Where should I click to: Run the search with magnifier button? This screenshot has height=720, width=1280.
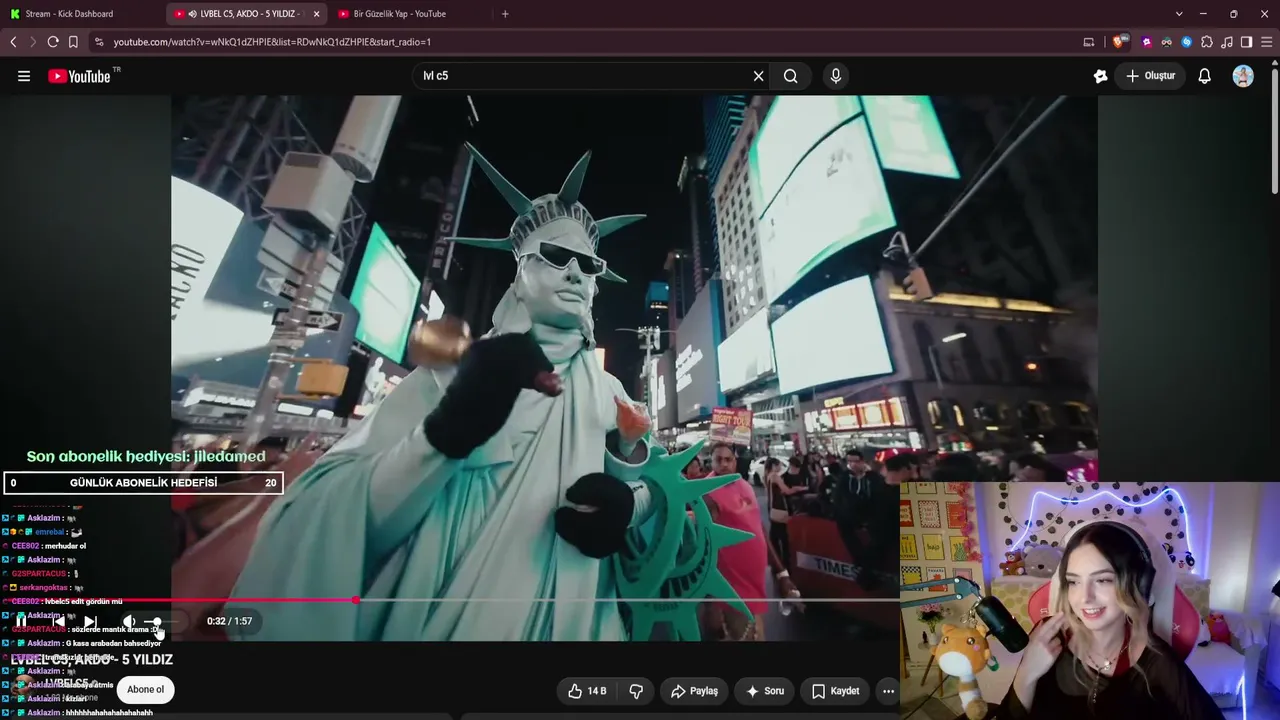790,76
